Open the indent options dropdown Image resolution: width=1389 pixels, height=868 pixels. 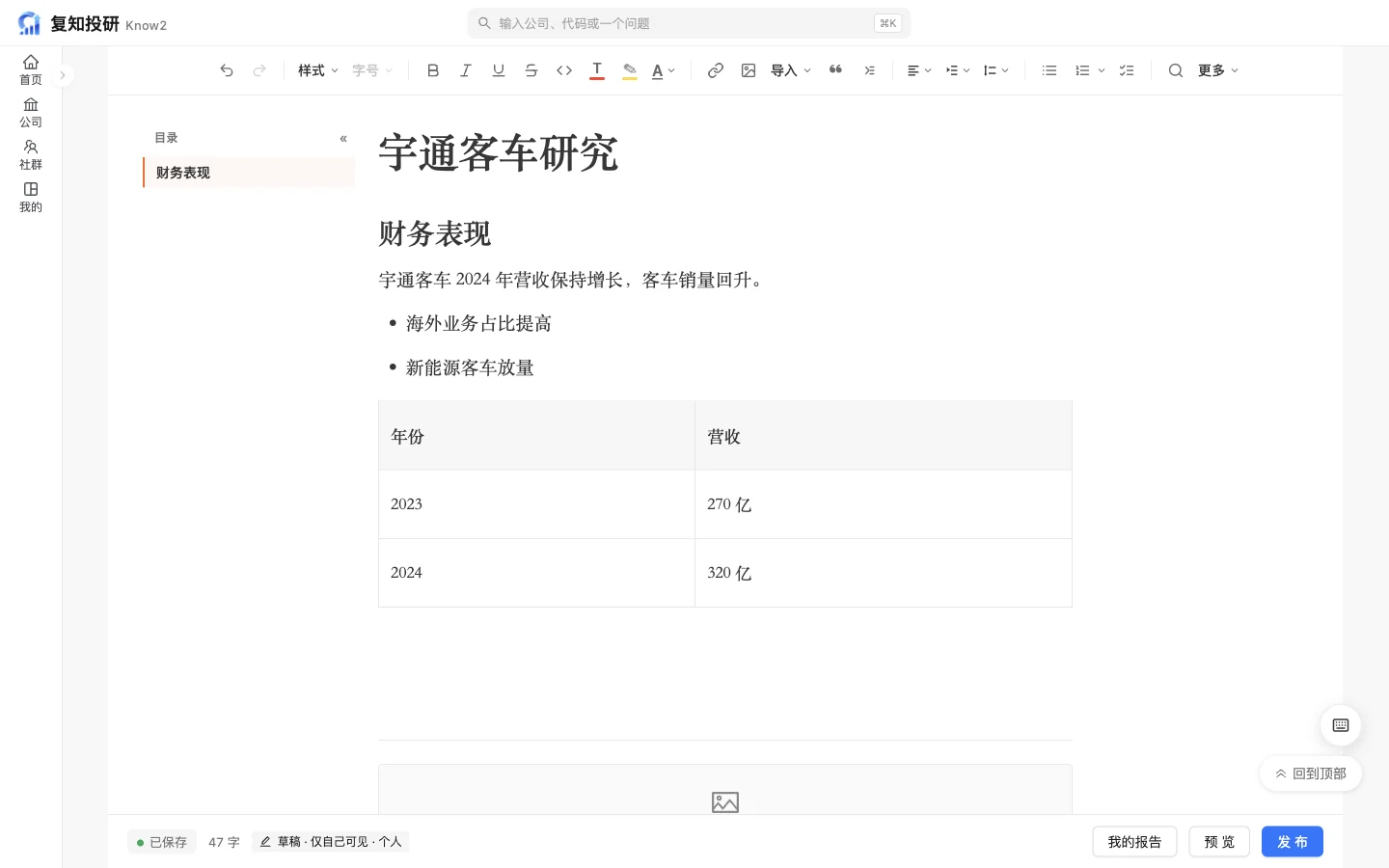(x=958, y=70)
